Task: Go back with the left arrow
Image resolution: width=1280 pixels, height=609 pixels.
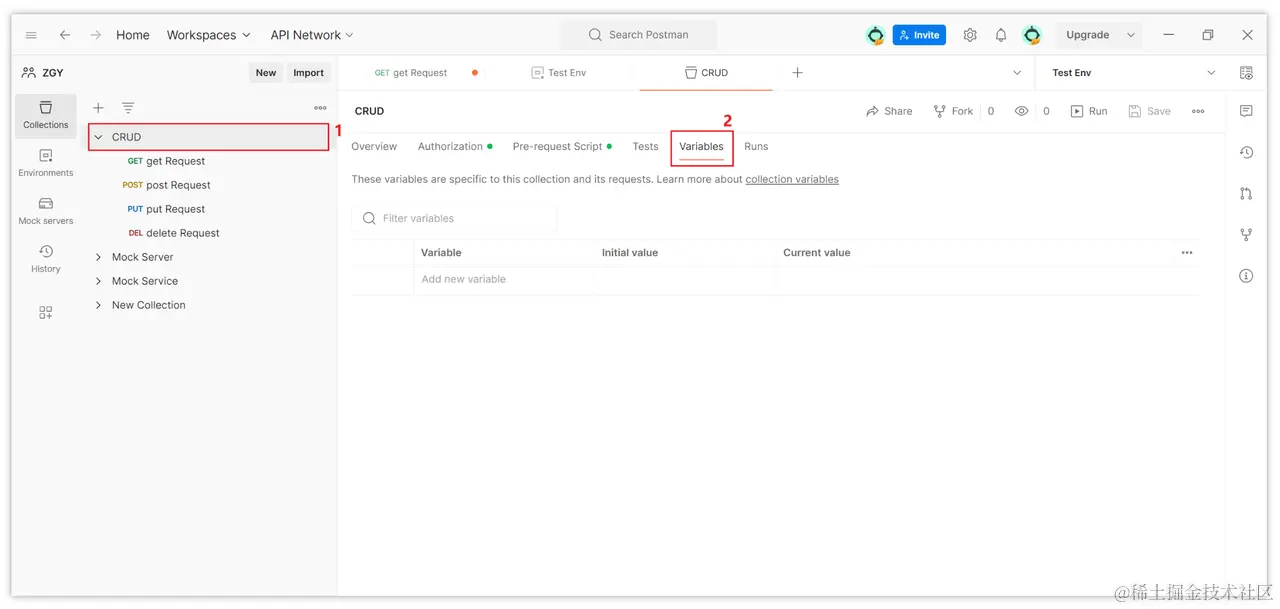Action: (x=65, y=35)
